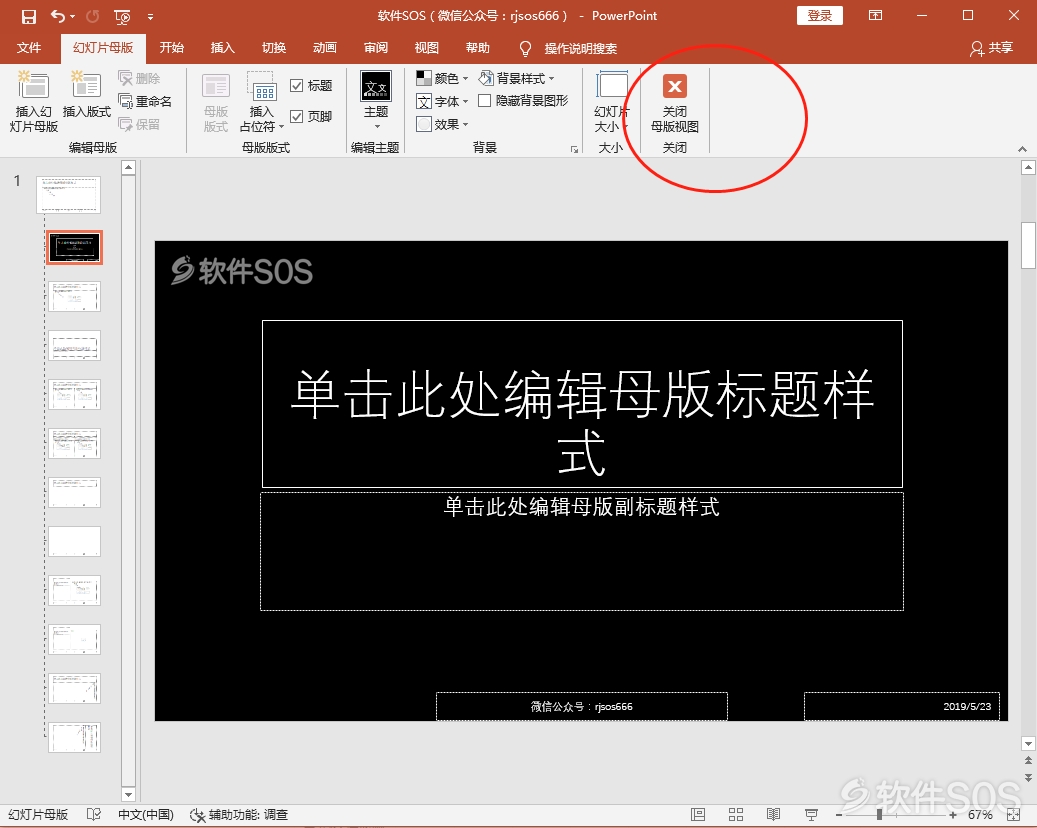Viewport: 1037px width, 828px height.
Task: Open ribbon display options in title bar
Action: pyautogui.click(x=875, y=15)
